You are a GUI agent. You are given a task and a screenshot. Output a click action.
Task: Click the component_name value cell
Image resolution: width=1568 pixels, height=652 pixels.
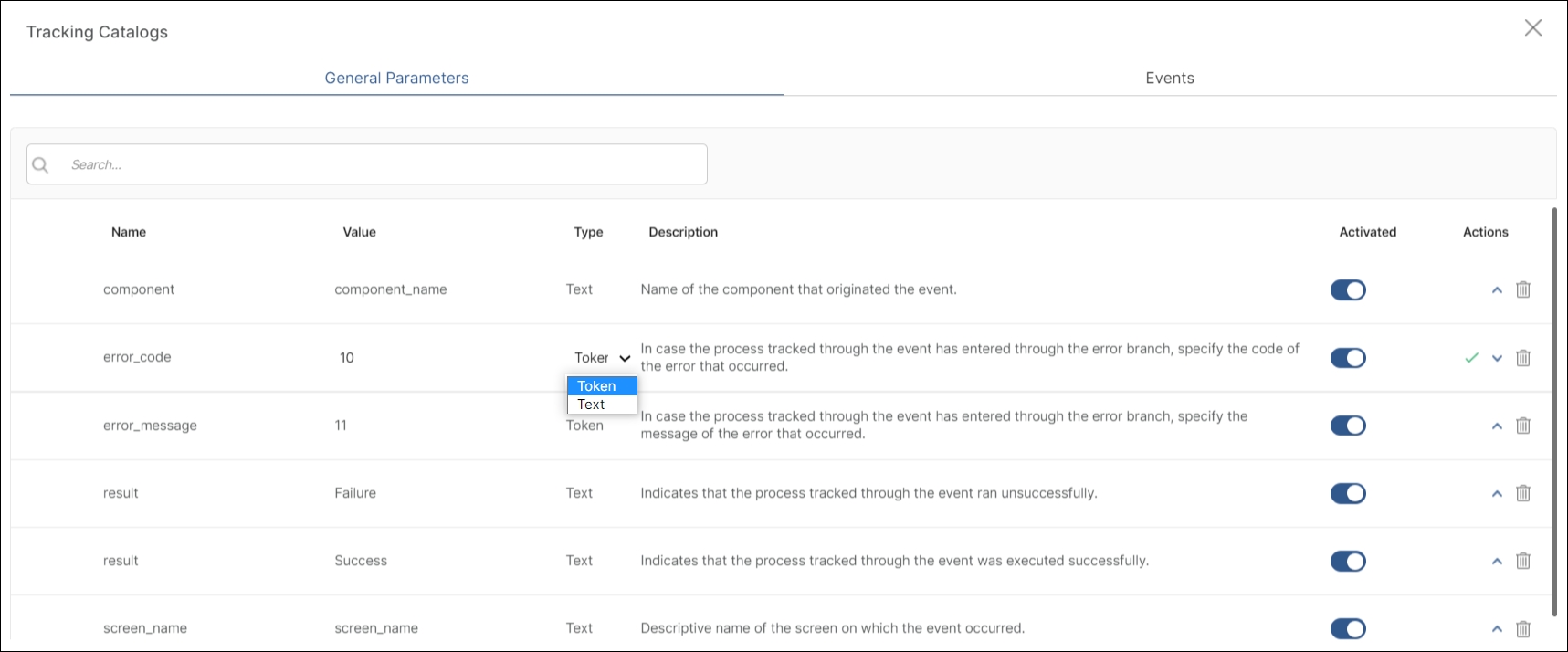(391, 289)
